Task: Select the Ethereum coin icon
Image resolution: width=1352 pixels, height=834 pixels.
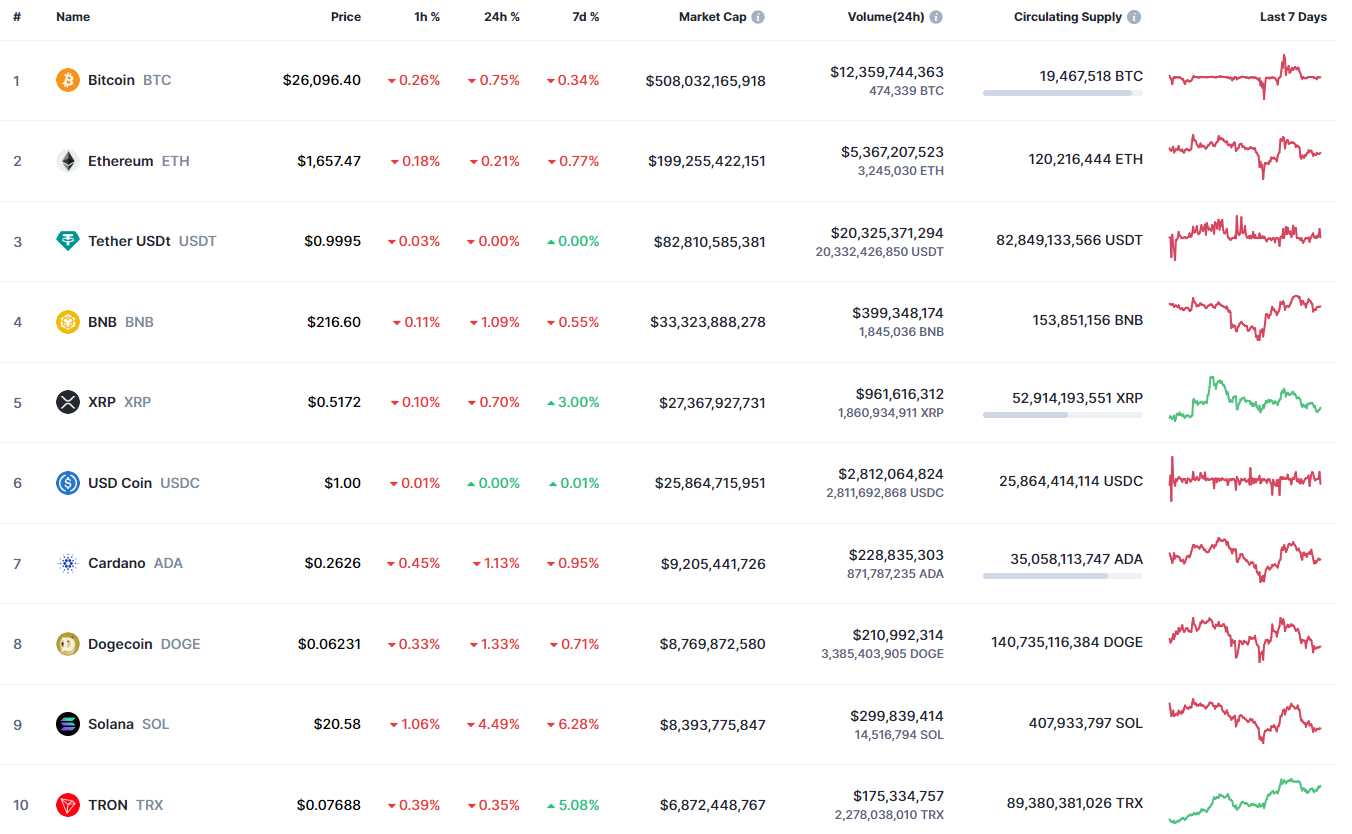Action: coord(67,161)
